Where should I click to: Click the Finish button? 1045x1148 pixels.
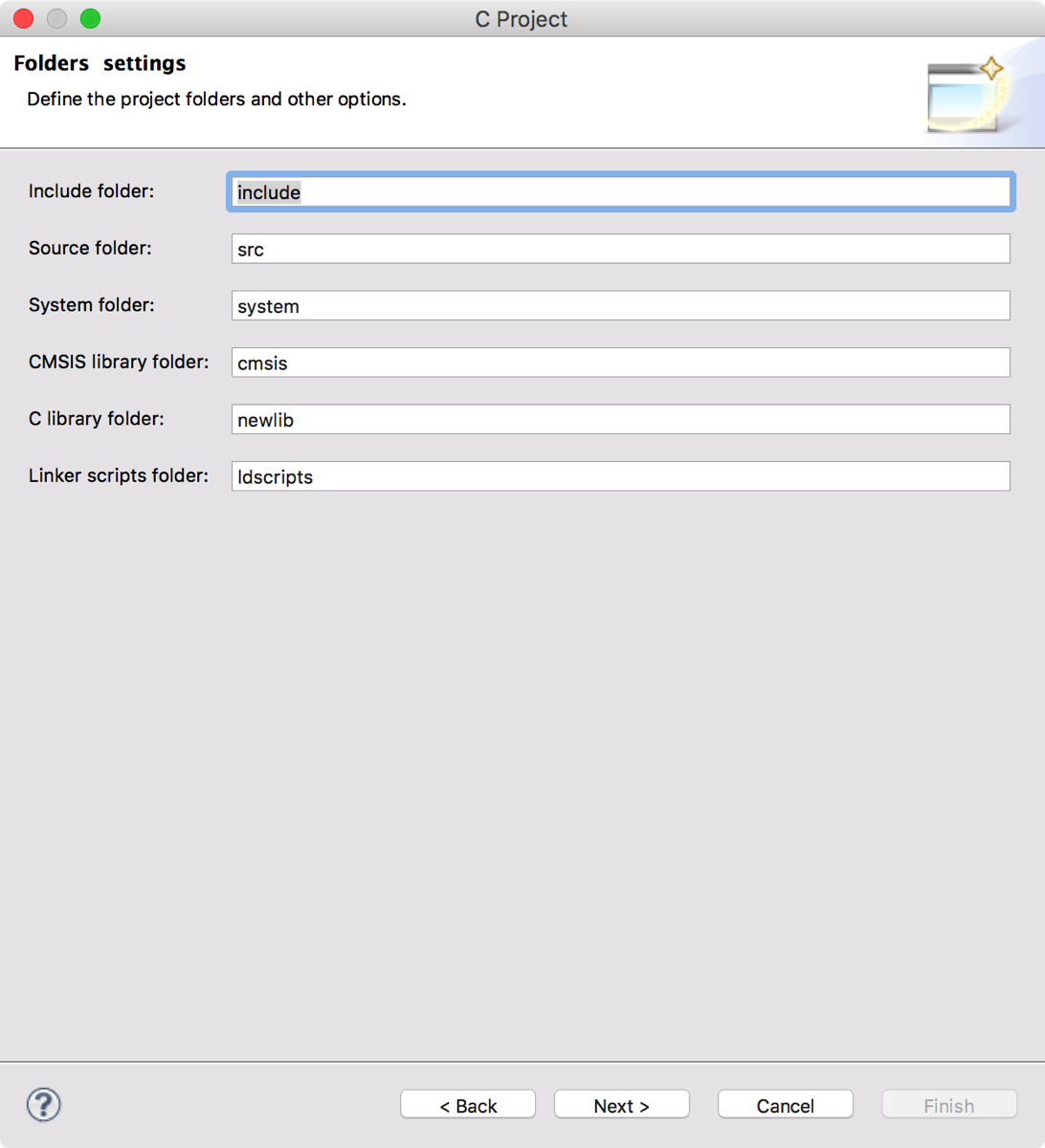coord(949,1105)
